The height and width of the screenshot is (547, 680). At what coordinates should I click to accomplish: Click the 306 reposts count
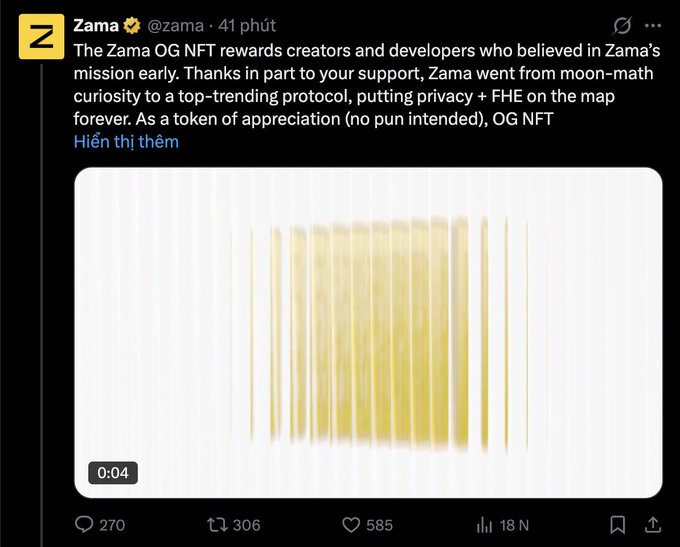click(x=245, y=525)
